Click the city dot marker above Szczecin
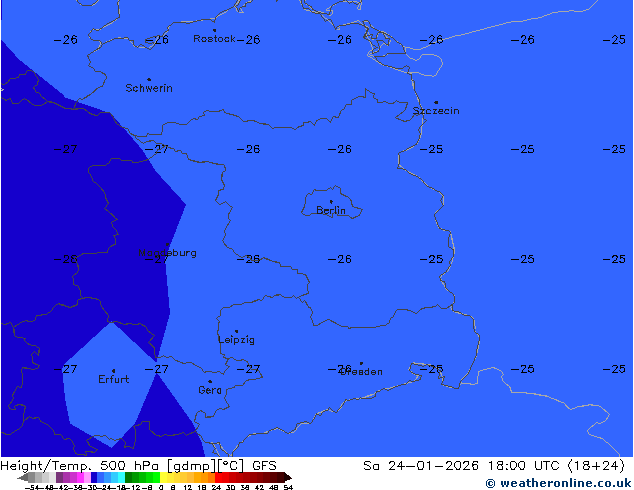Image resolution: width=634 pixels, height=490 pixels. click(436, 103)
